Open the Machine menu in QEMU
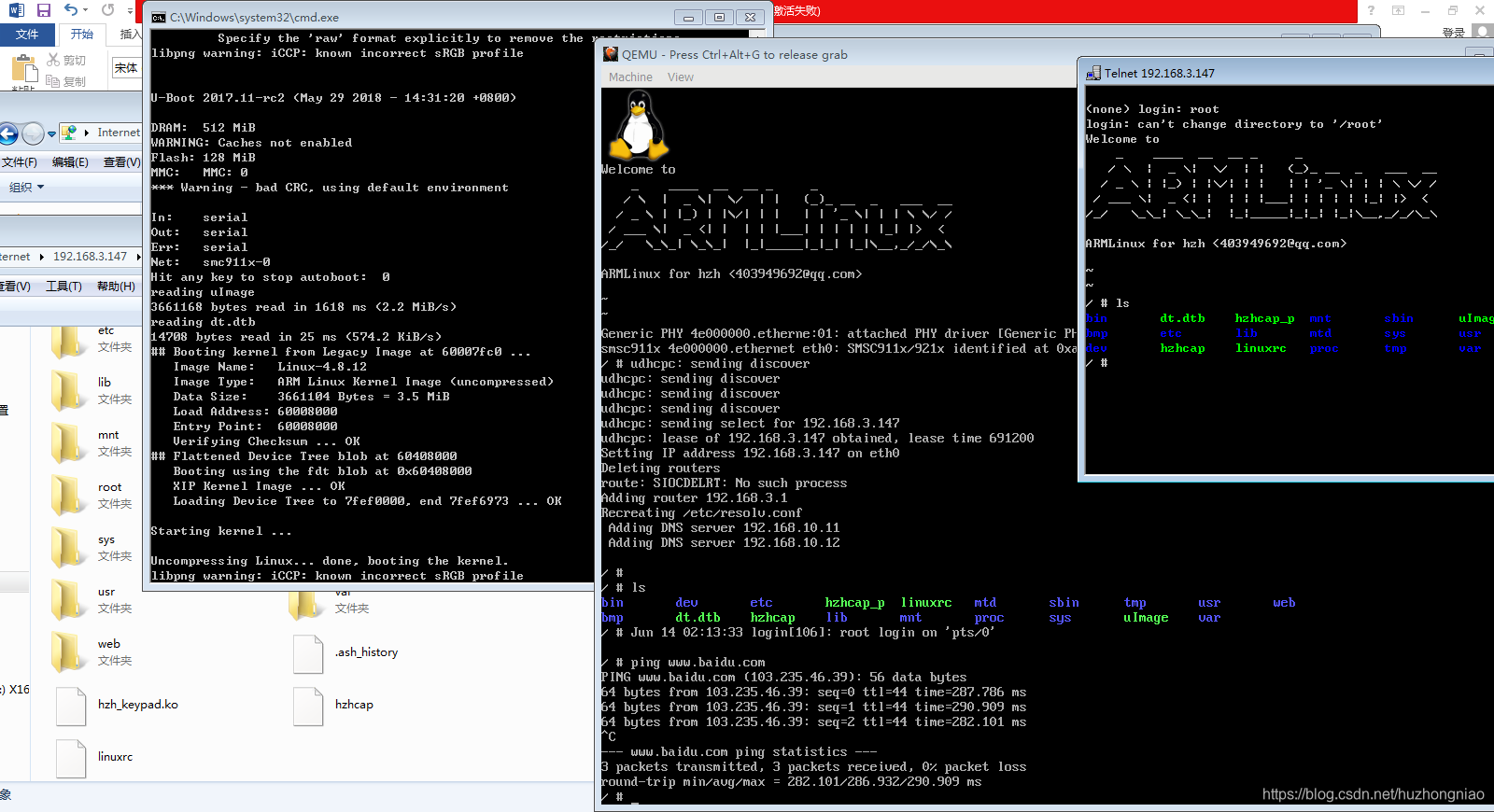 [x=630, y=77]
